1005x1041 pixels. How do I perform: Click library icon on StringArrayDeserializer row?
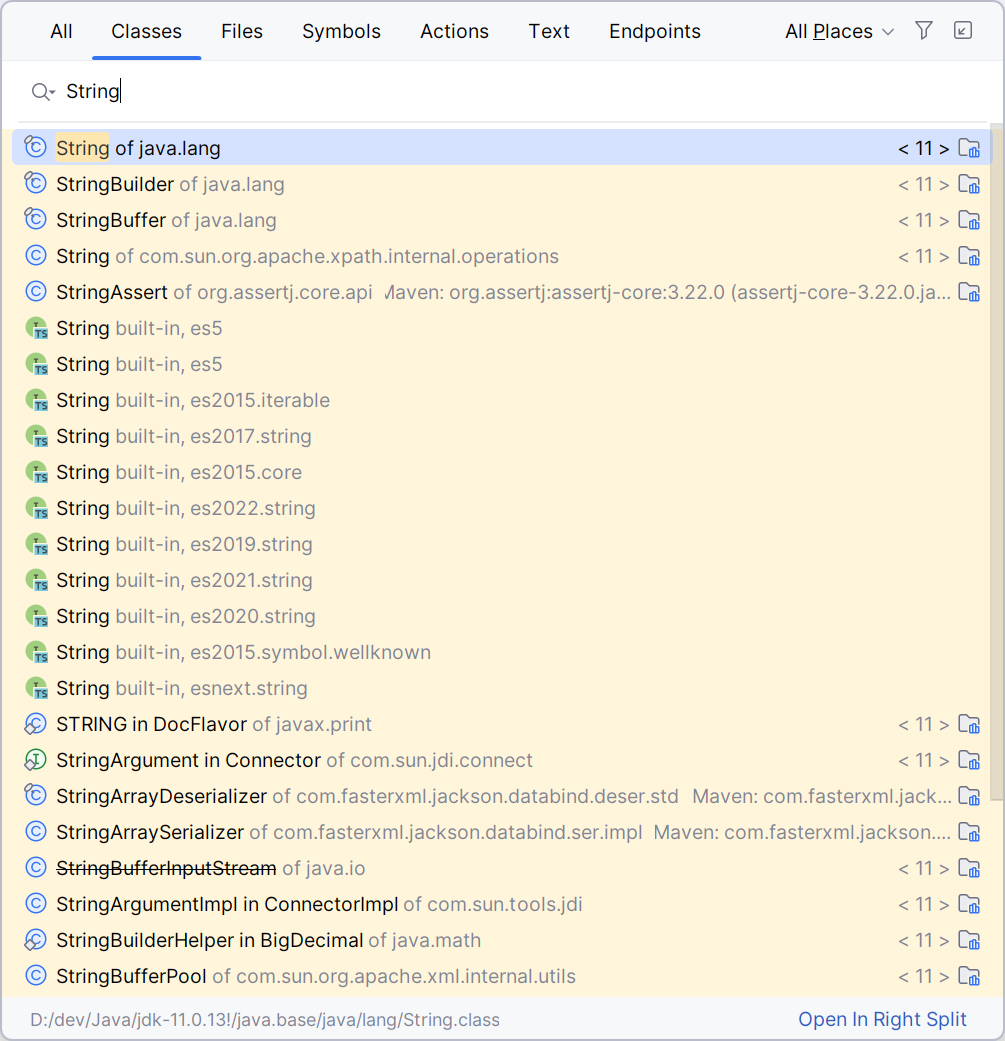point(969,796)
